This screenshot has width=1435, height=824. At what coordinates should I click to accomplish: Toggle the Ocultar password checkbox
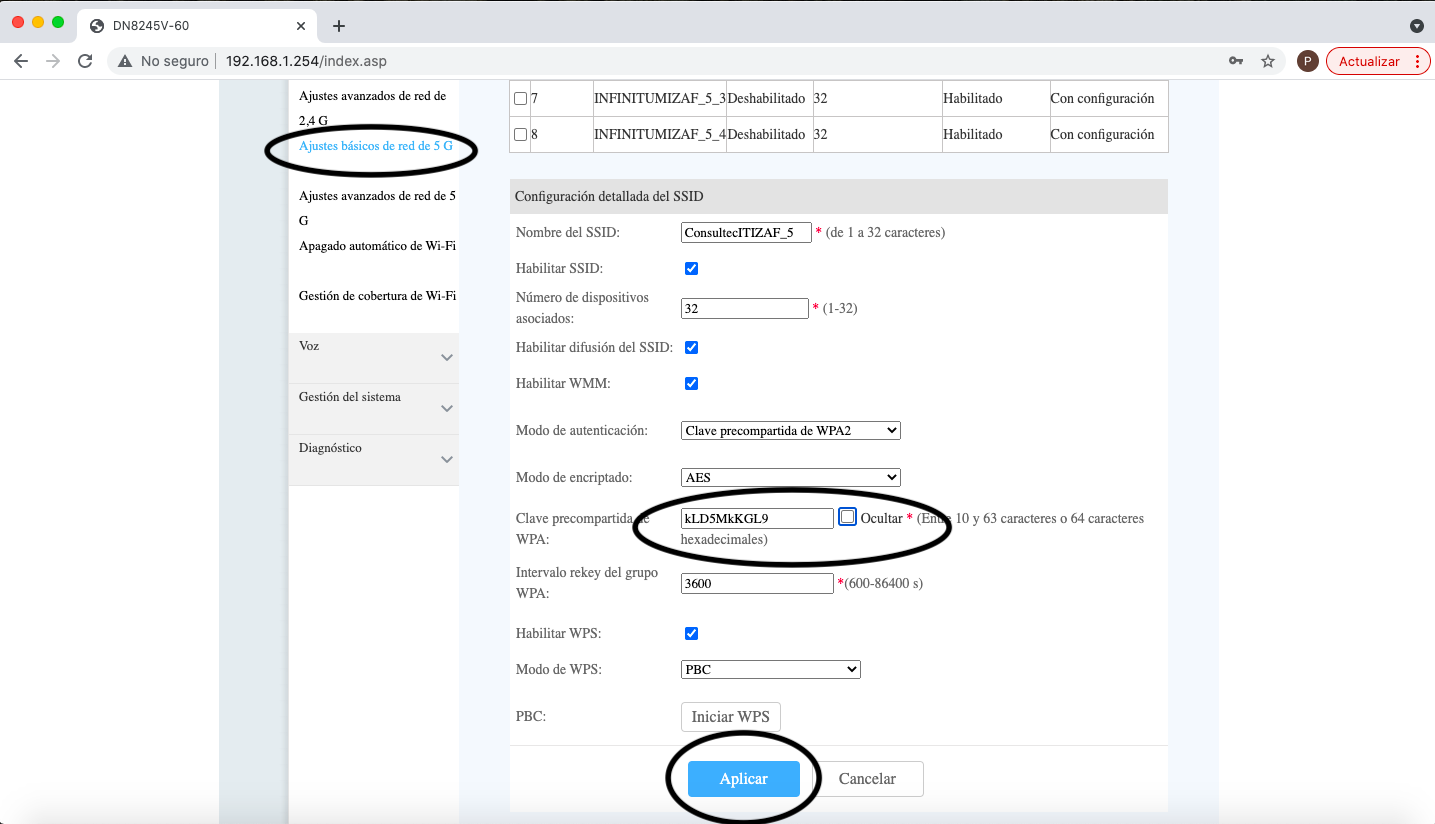848,517
